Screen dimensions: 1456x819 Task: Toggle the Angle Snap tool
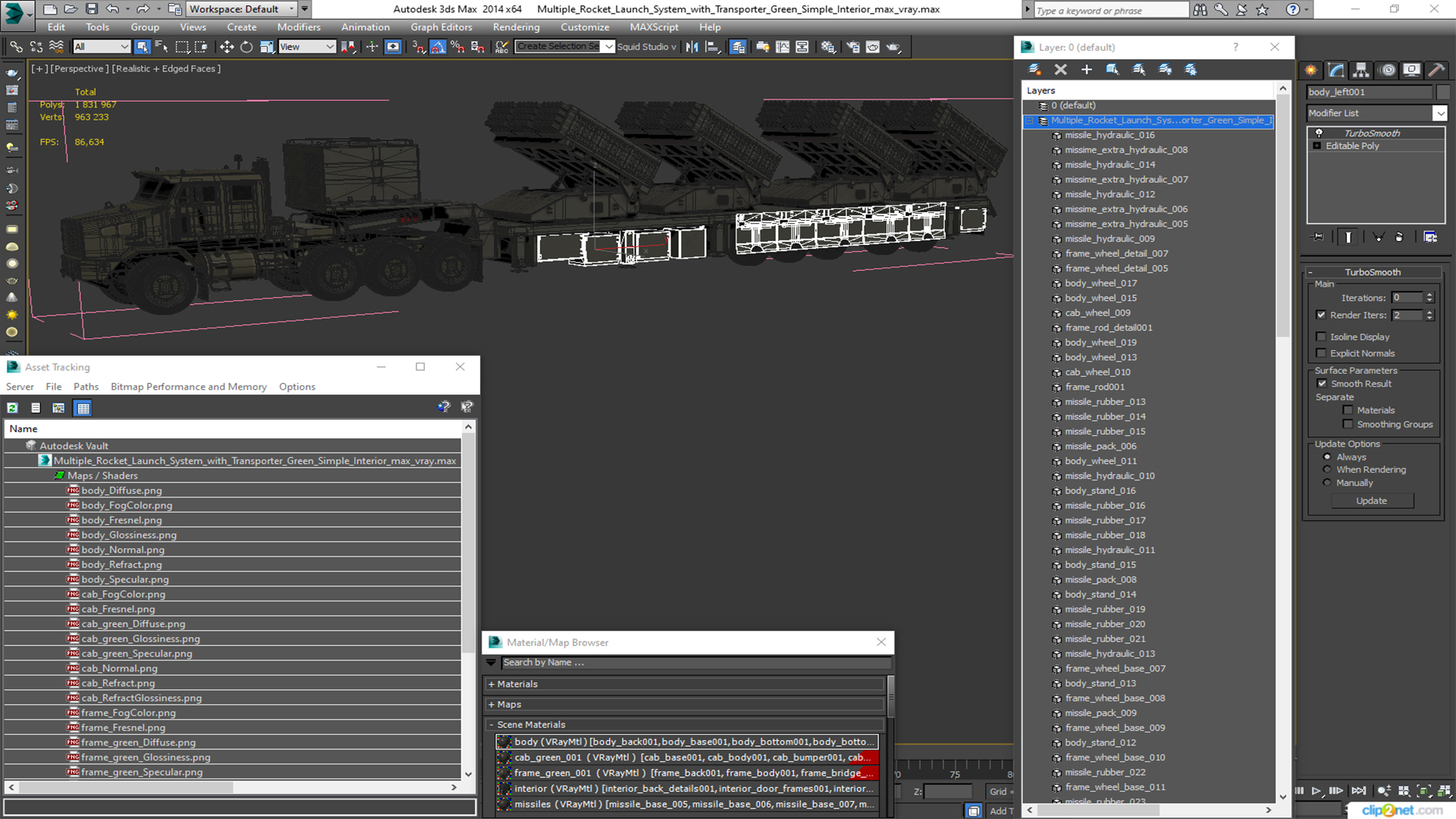[438, 47]
